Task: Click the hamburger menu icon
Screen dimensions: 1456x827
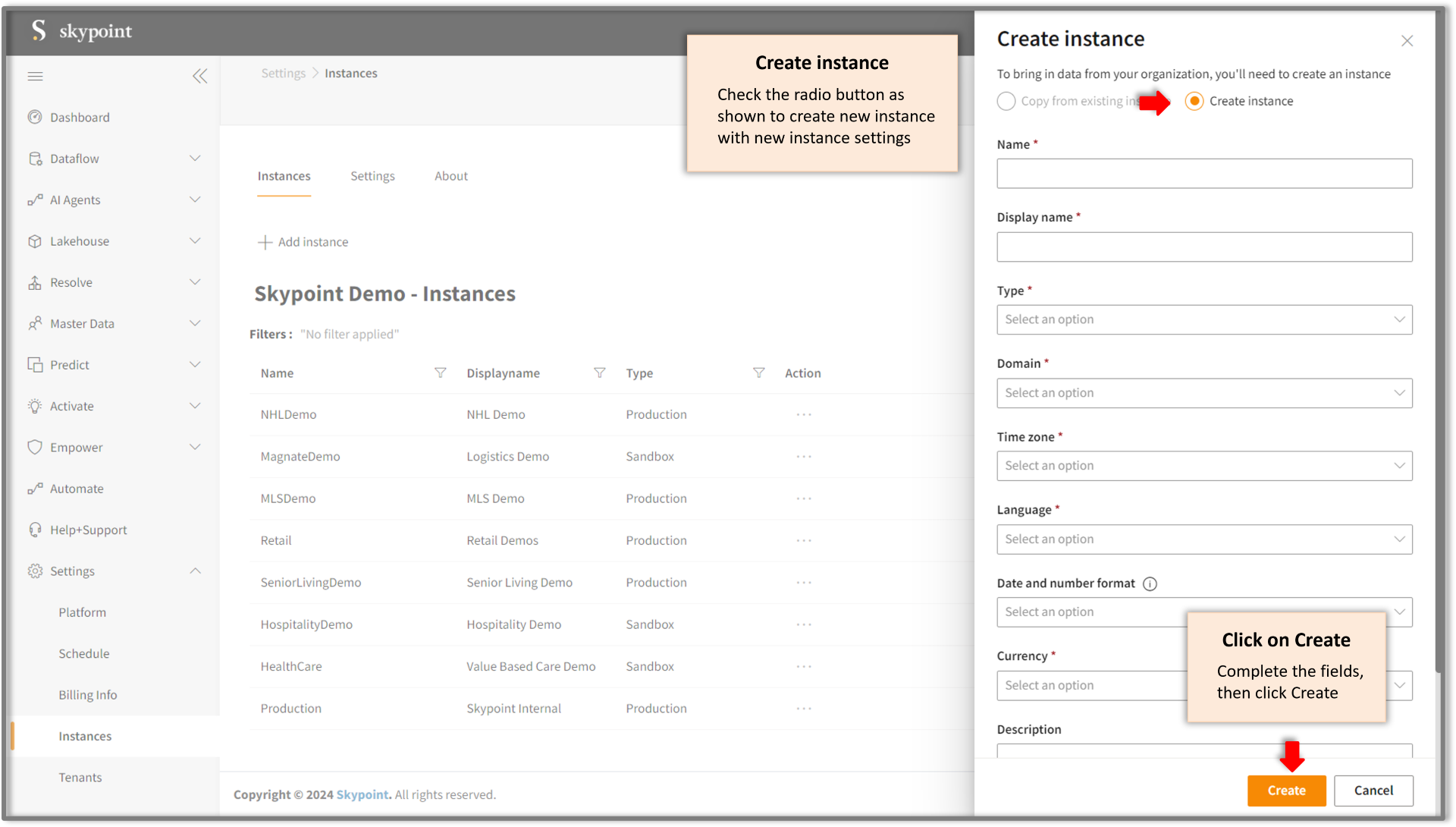Action: pyautogui.click(x=35, y=77)
